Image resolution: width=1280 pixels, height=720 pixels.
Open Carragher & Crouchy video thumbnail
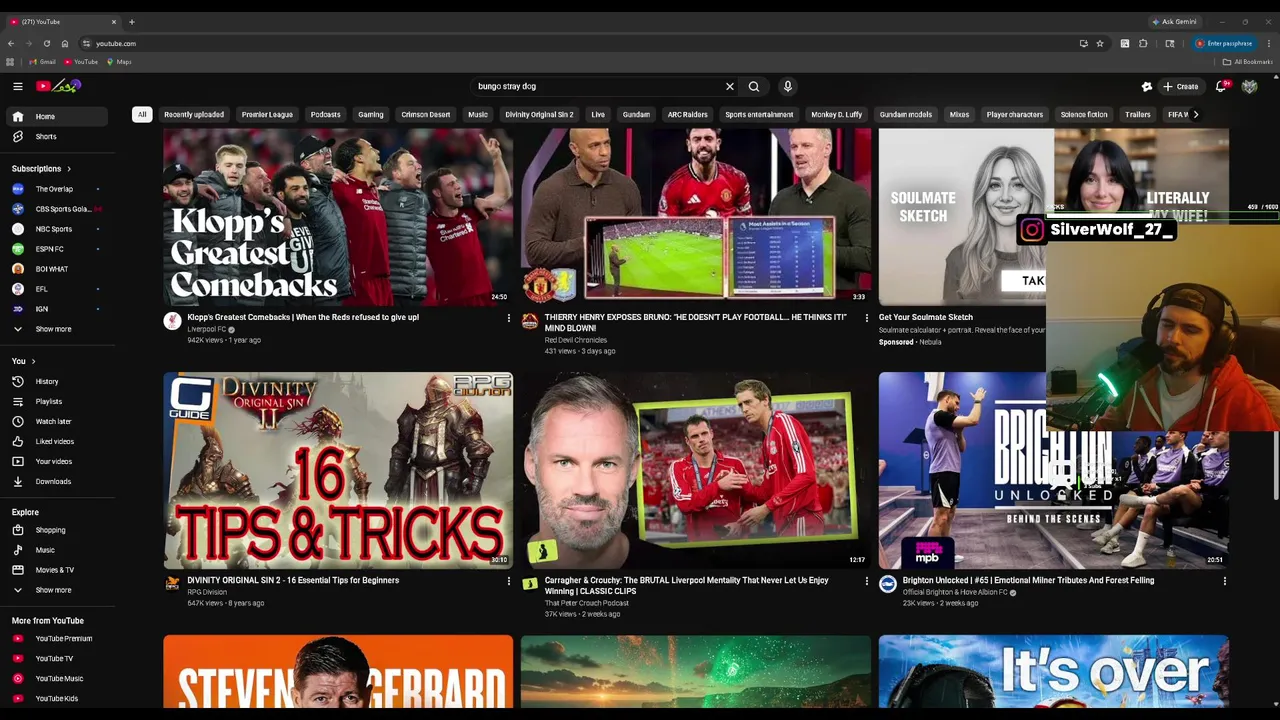click(x=696, y=470)
